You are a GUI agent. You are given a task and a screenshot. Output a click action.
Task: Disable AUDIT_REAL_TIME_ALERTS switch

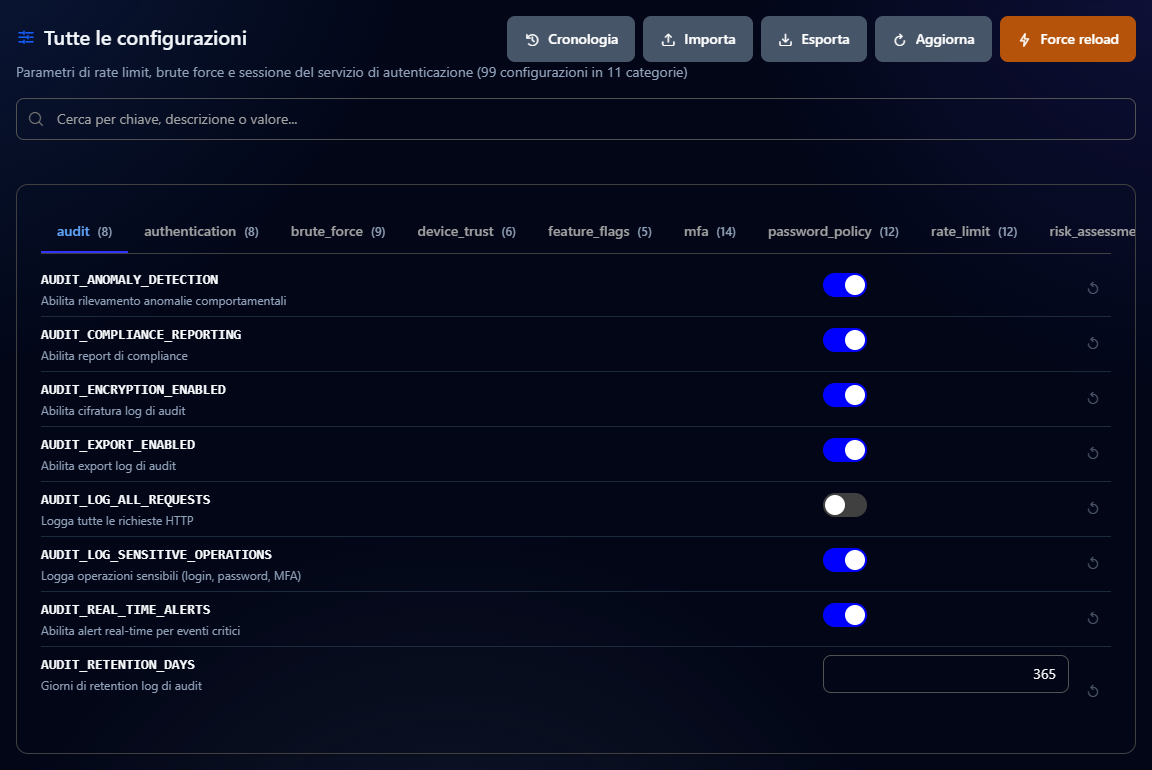point(845,616)
